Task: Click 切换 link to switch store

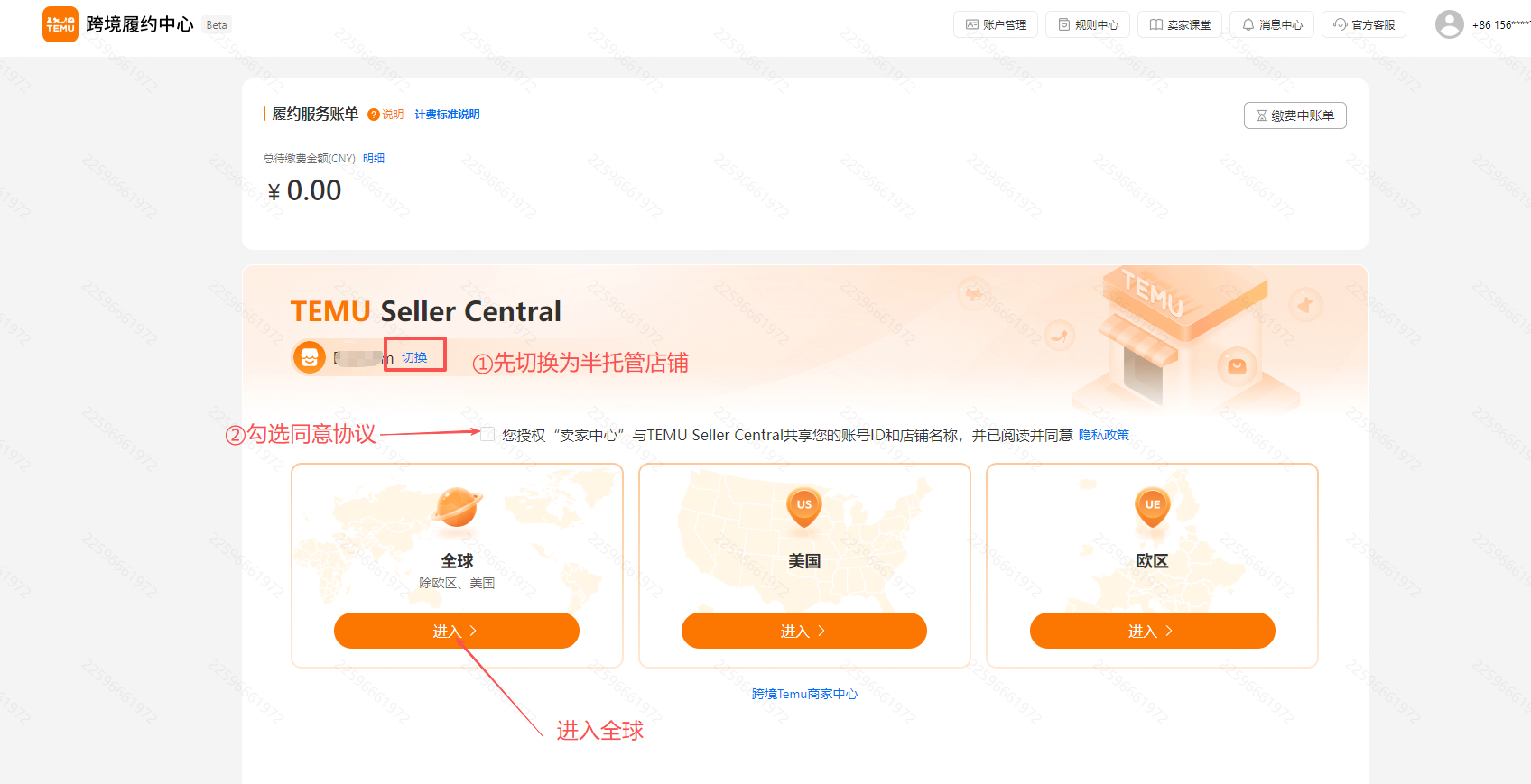Action: click(x=414, y=357)
